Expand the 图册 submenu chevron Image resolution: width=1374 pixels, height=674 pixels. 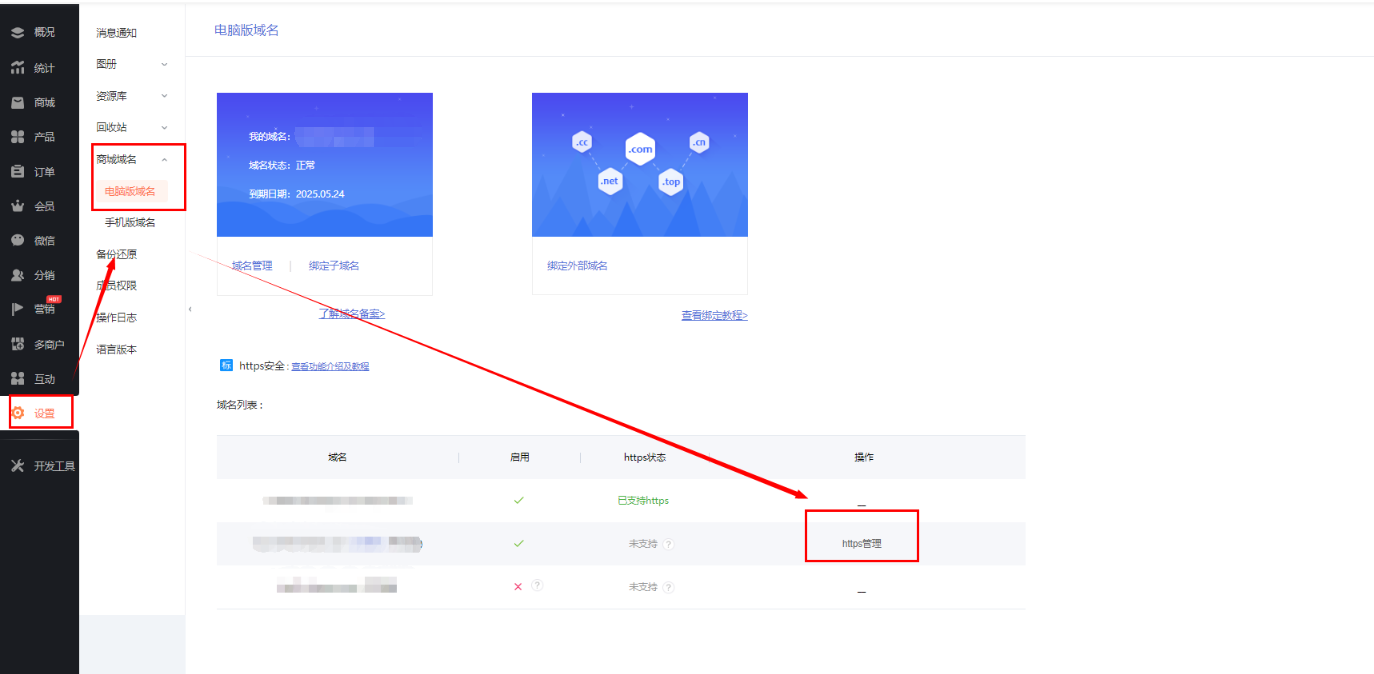[165, 64]
